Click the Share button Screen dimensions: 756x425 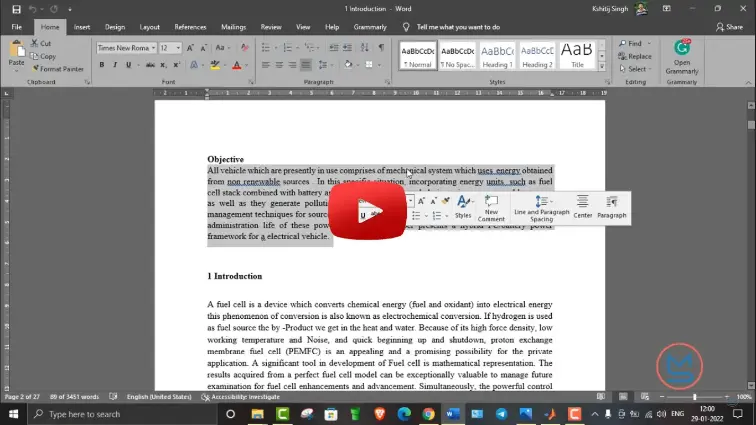point(728,27)
